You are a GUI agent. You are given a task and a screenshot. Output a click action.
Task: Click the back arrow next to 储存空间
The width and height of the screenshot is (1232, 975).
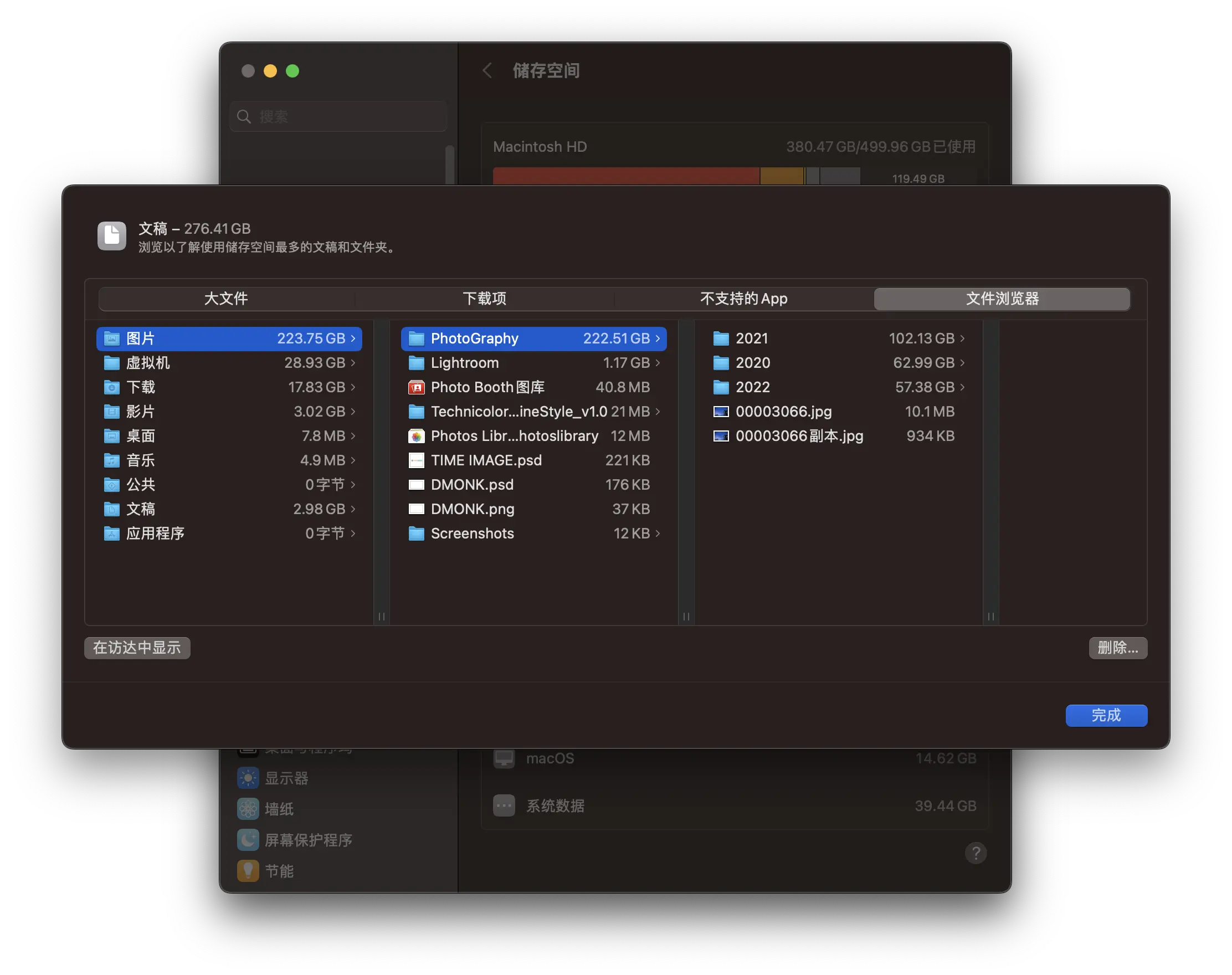pyautogui.click(x=487, y=71)
